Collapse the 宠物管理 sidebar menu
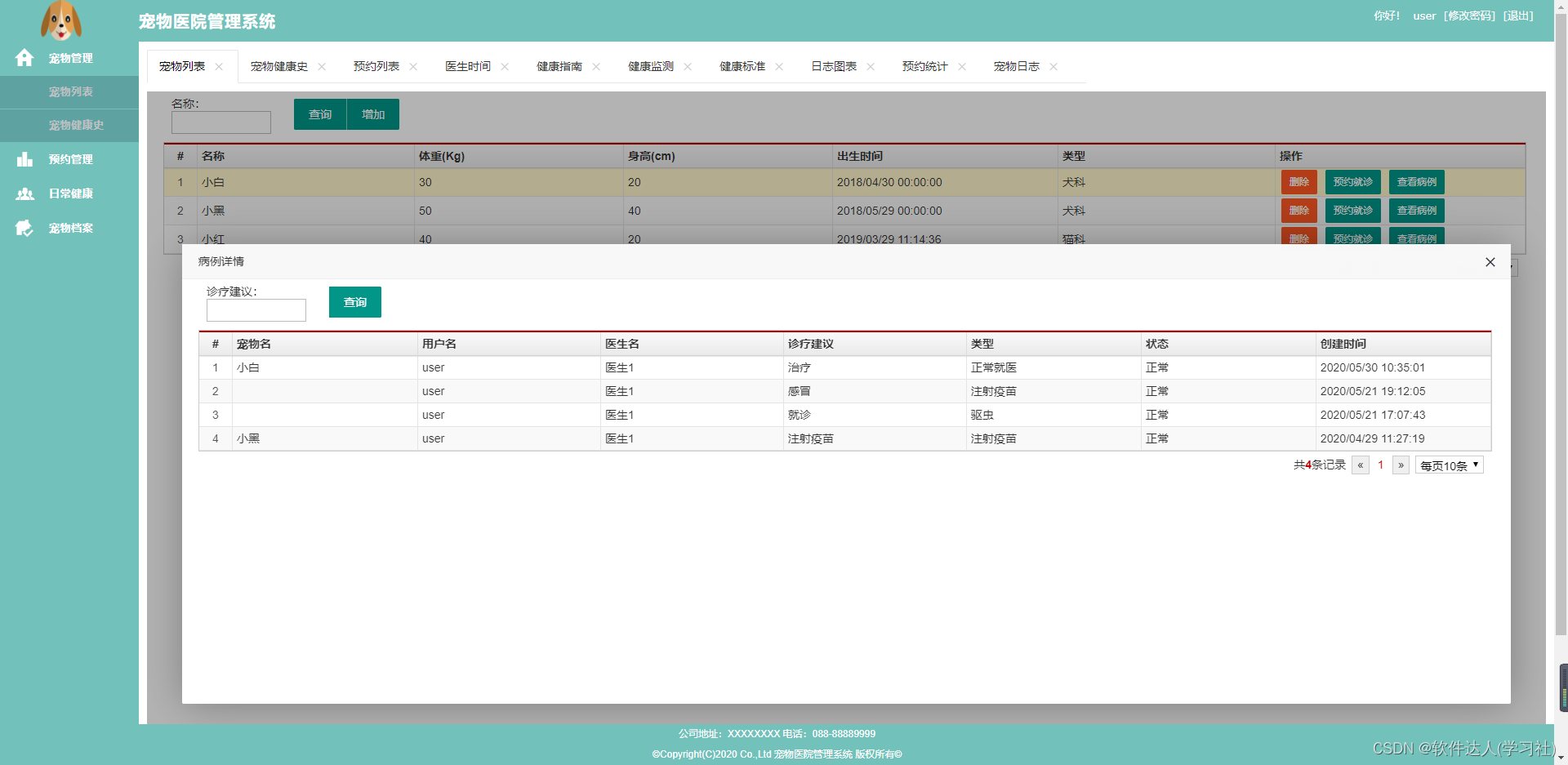Viewport: 1568px width, 765px height. 69,58
